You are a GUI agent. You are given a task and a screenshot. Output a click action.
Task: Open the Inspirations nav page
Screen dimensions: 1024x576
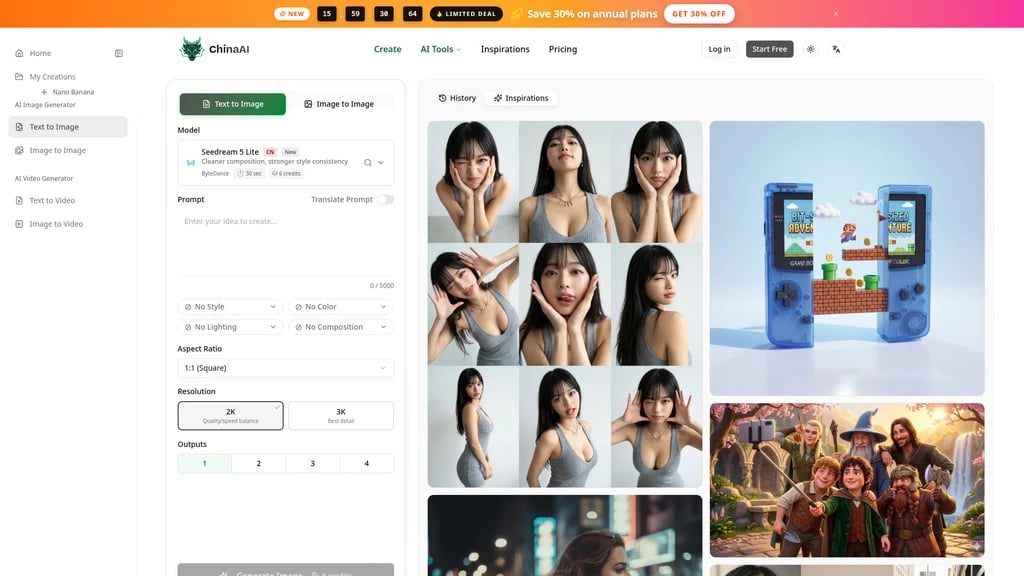tap(505, 49)
